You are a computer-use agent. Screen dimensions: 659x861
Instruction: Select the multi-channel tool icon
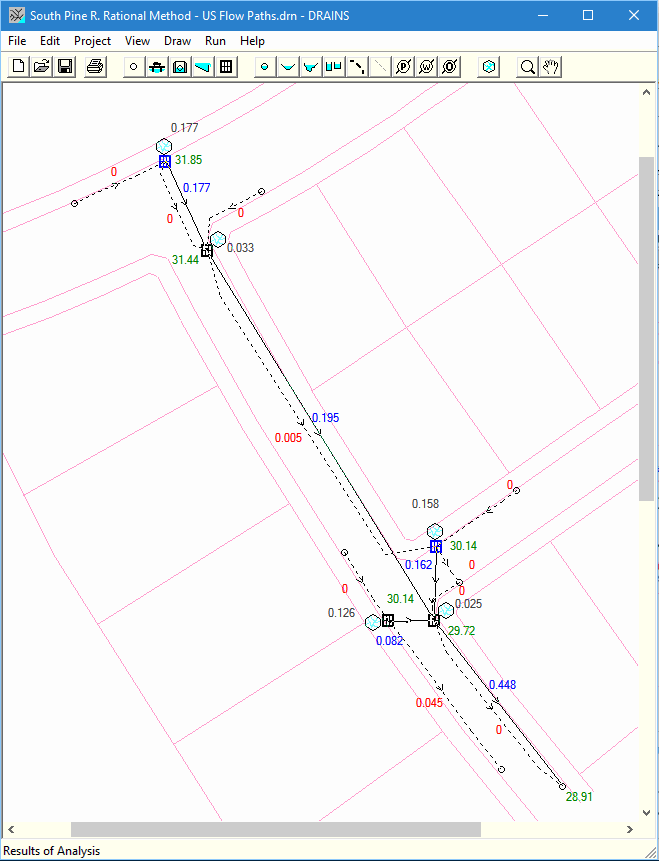(334, 67)
